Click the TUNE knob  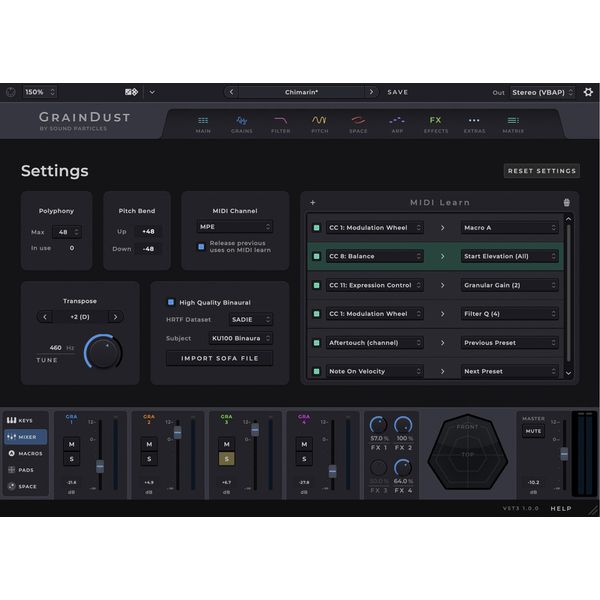click(103, 352)
